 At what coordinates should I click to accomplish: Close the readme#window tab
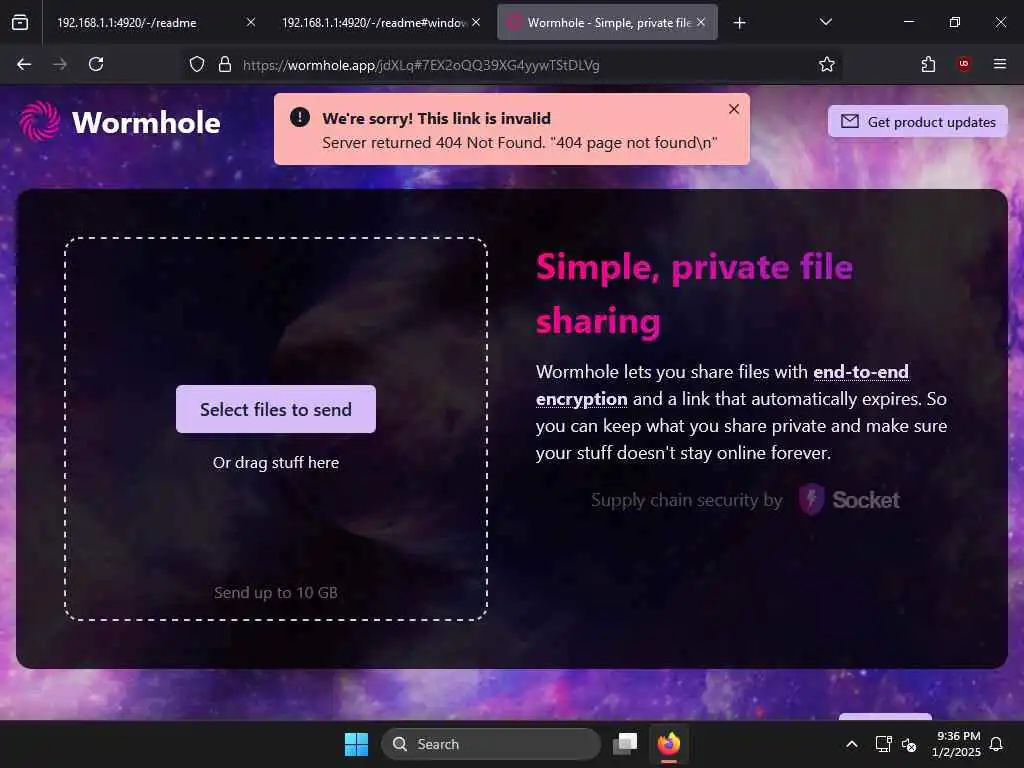click(476, 22)
